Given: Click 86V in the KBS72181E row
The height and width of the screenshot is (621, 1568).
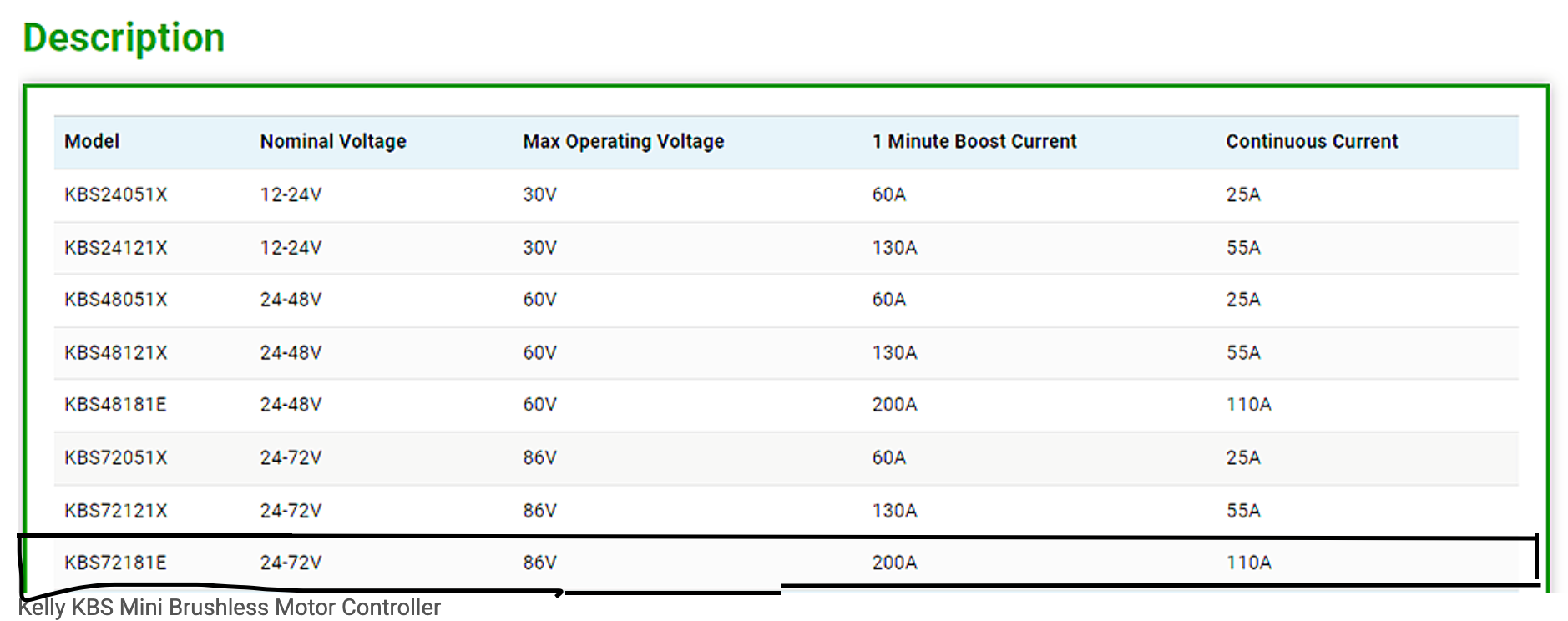Looking at the screenshot, I should 539,563.
